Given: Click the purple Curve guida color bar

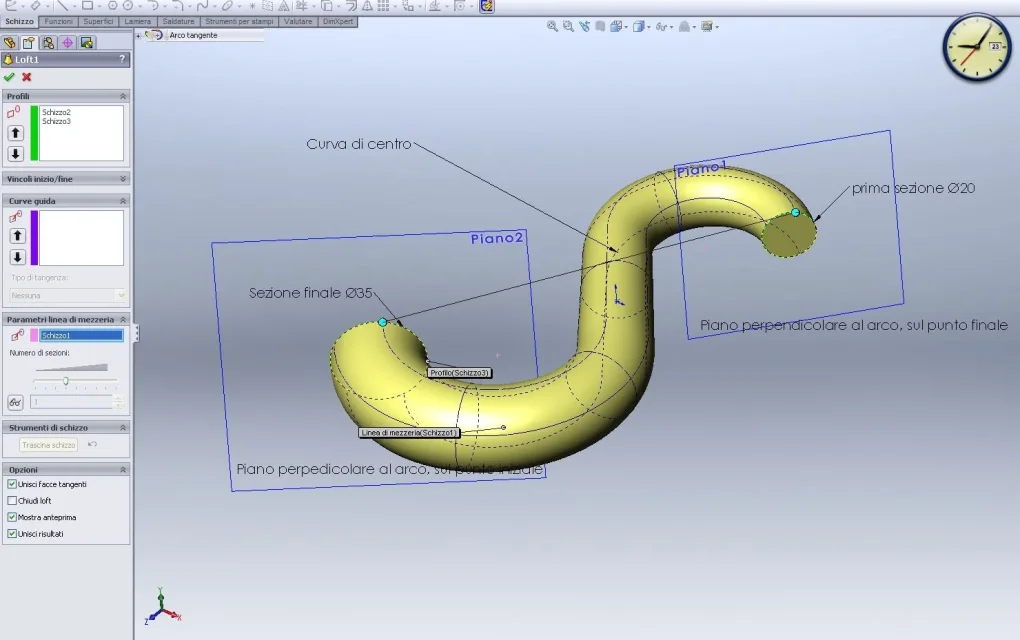Looking at the screenshot, I should [x=34, y=237].
